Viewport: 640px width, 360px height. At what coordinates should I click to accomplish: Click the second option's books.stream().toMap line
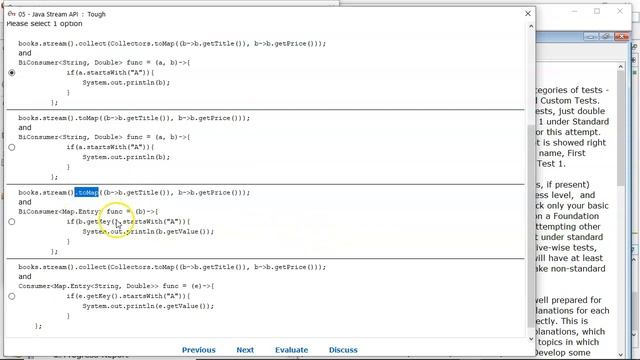[x=134, y=118]
